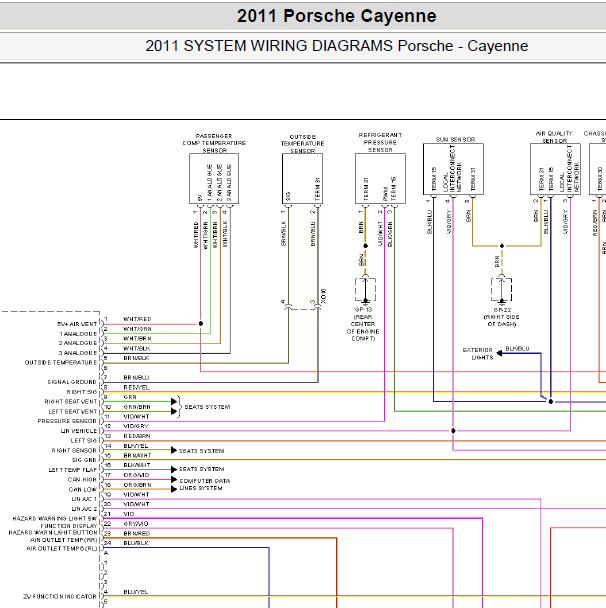Click the 'LEFT TEMP FLAP' pin label
The height and width of the screenshot is (608, 606).
point(73,470)
